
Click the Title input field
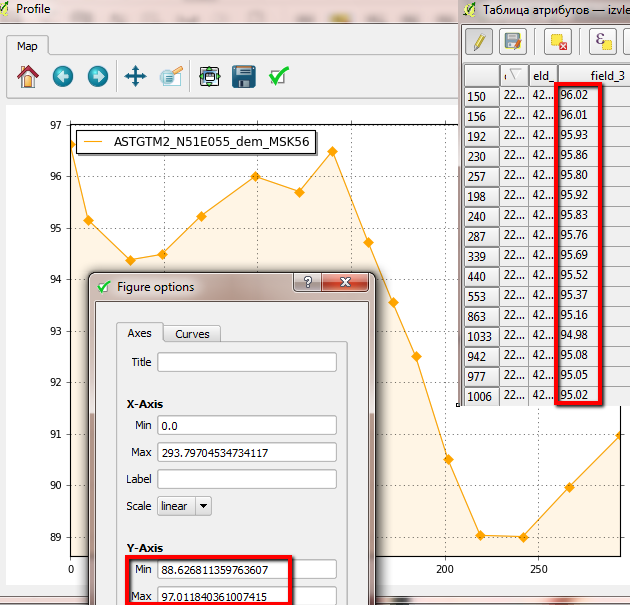click(246, 362)
